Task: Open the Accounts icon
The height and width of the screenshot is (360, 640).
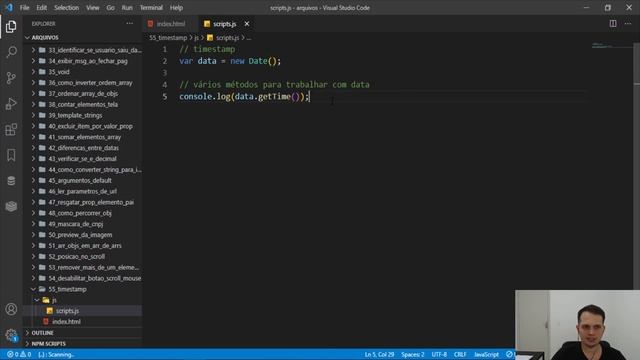Action: coord(11,309)
